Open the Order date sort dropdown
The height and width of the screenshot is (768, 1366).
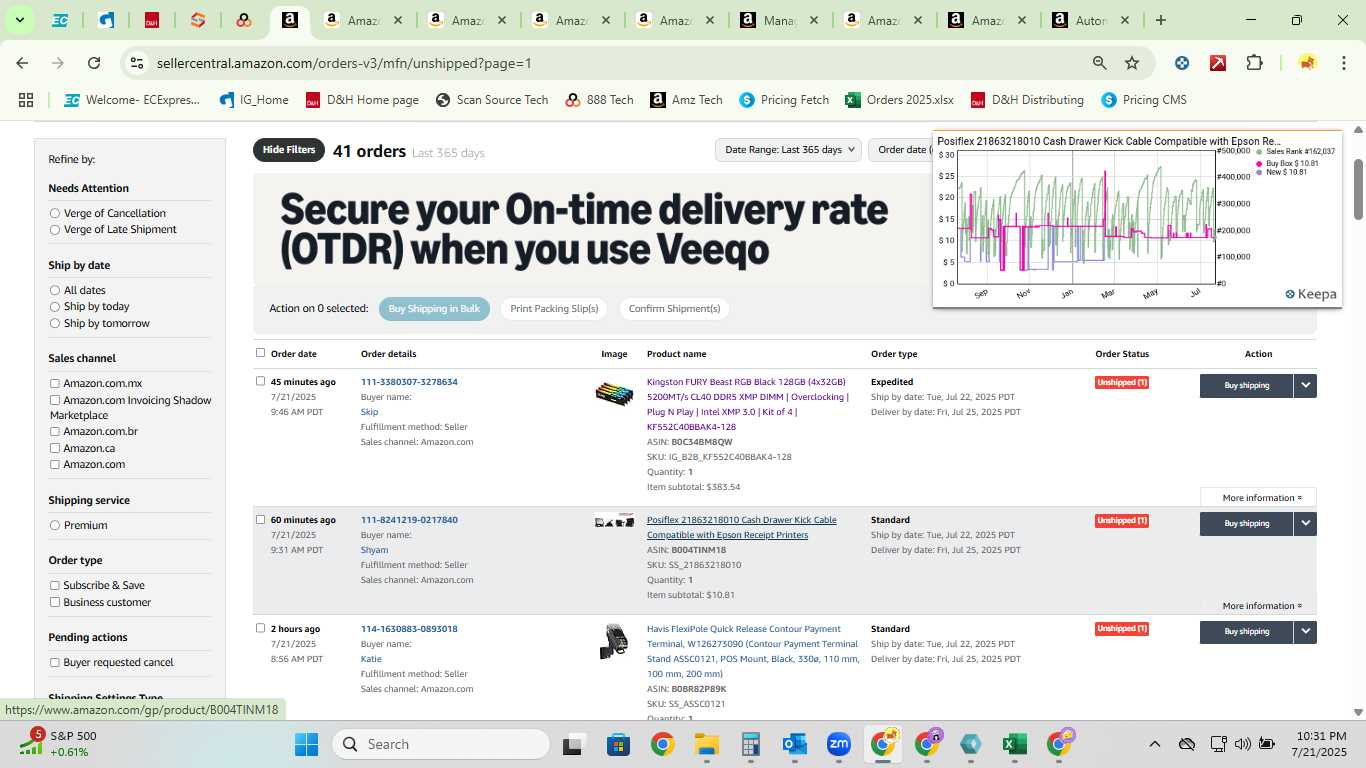coord(901,150)
